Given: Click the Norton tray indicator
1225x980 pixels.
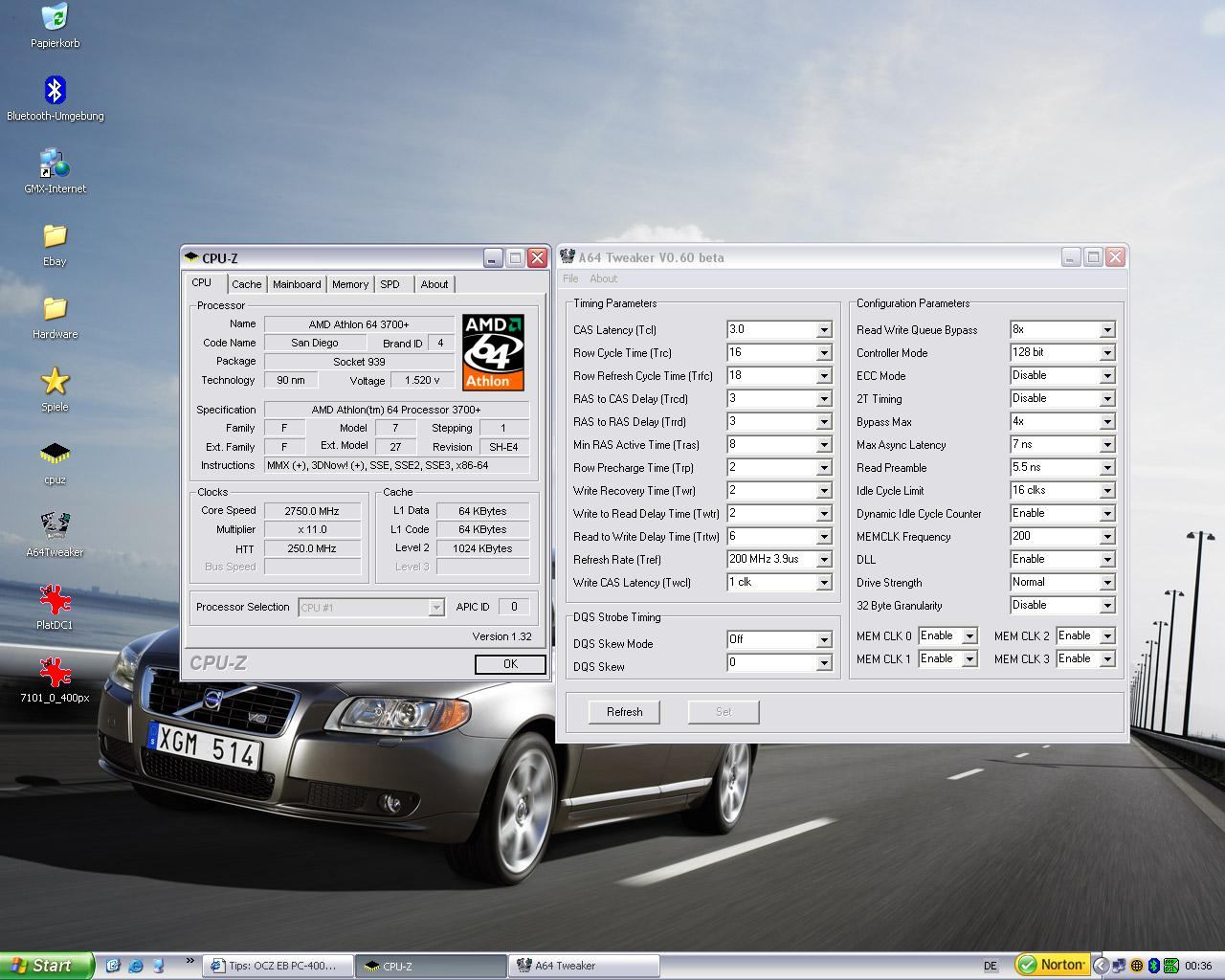Looking at the screenshot, I should click(1052, 965).
